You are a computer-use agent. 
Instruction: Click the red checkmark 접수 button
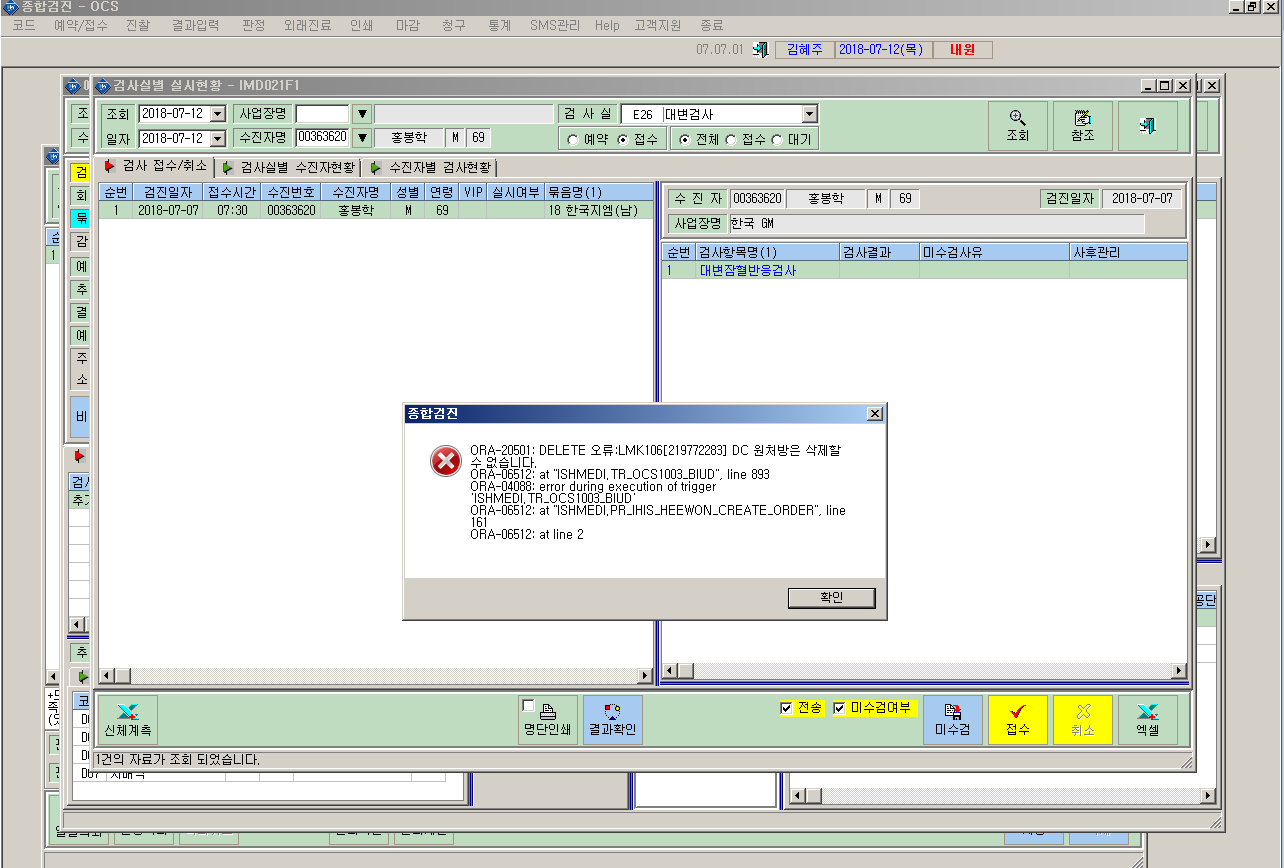(x=1018, y=720)
